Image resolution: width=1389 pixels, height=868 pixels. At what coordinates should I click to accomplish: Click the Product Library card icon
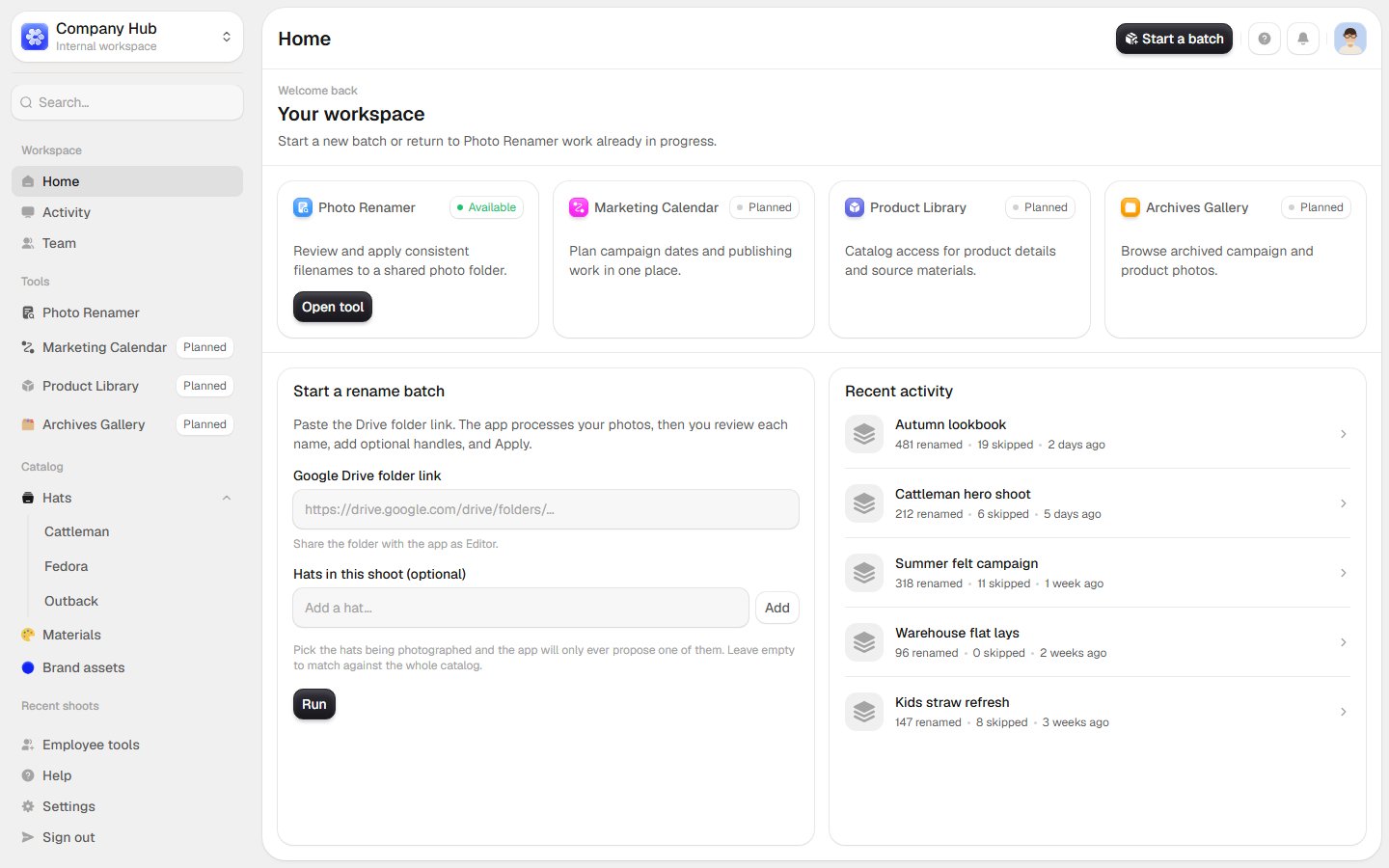(x=855, y=207)
